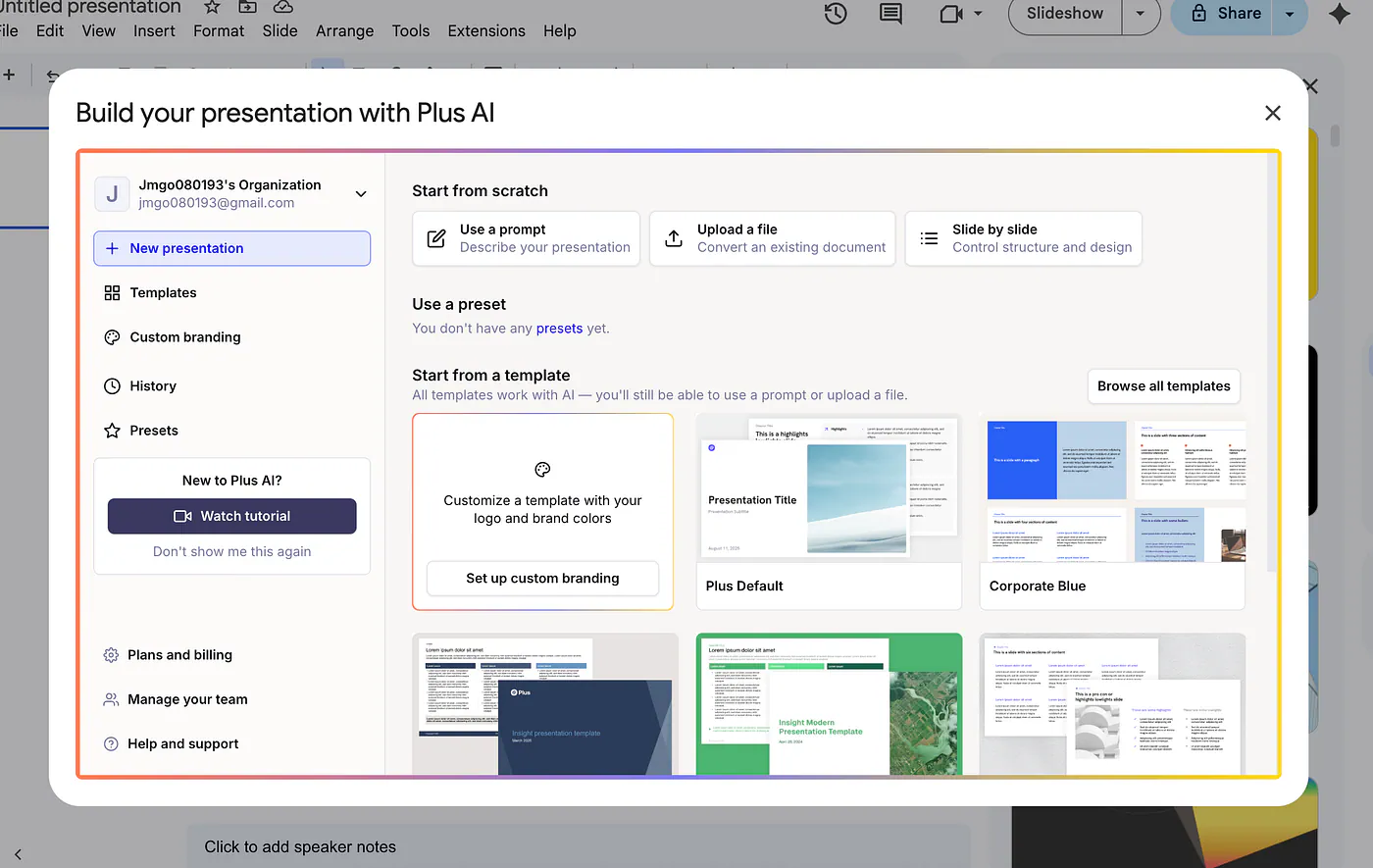Follow the presets link

coord(559,329)
